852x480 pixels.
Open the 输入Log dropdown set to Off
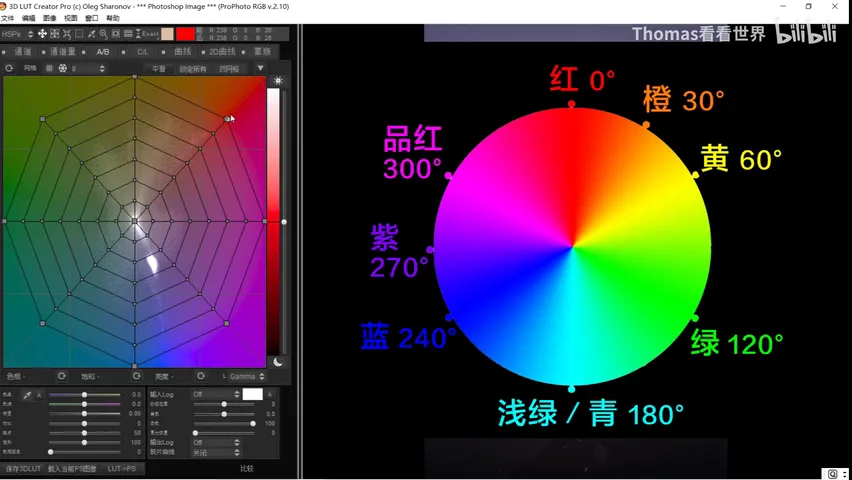(x=216, y=394)
